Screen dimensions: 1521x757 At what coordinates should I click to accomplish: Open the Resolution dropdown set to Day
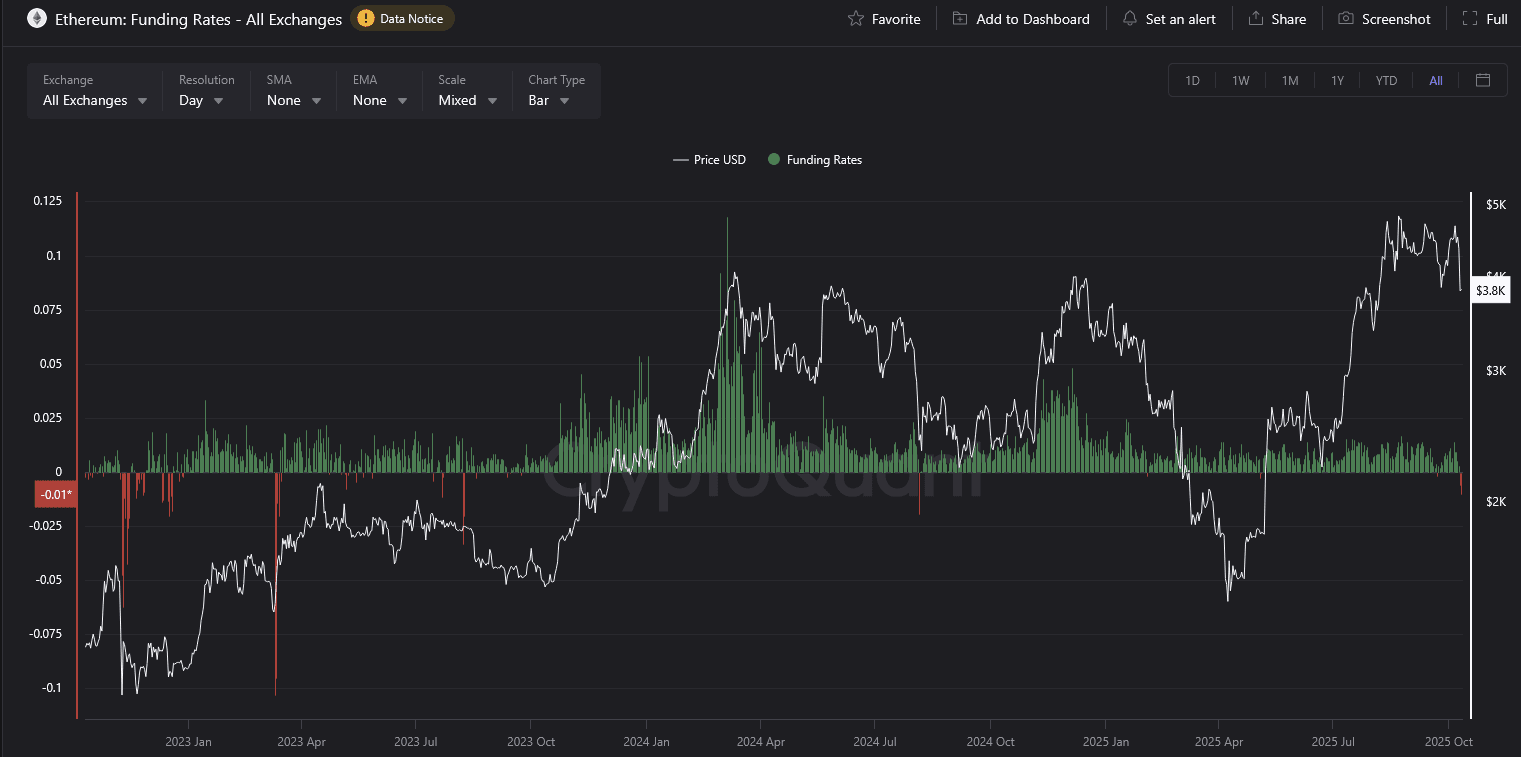tap(200, 100)
